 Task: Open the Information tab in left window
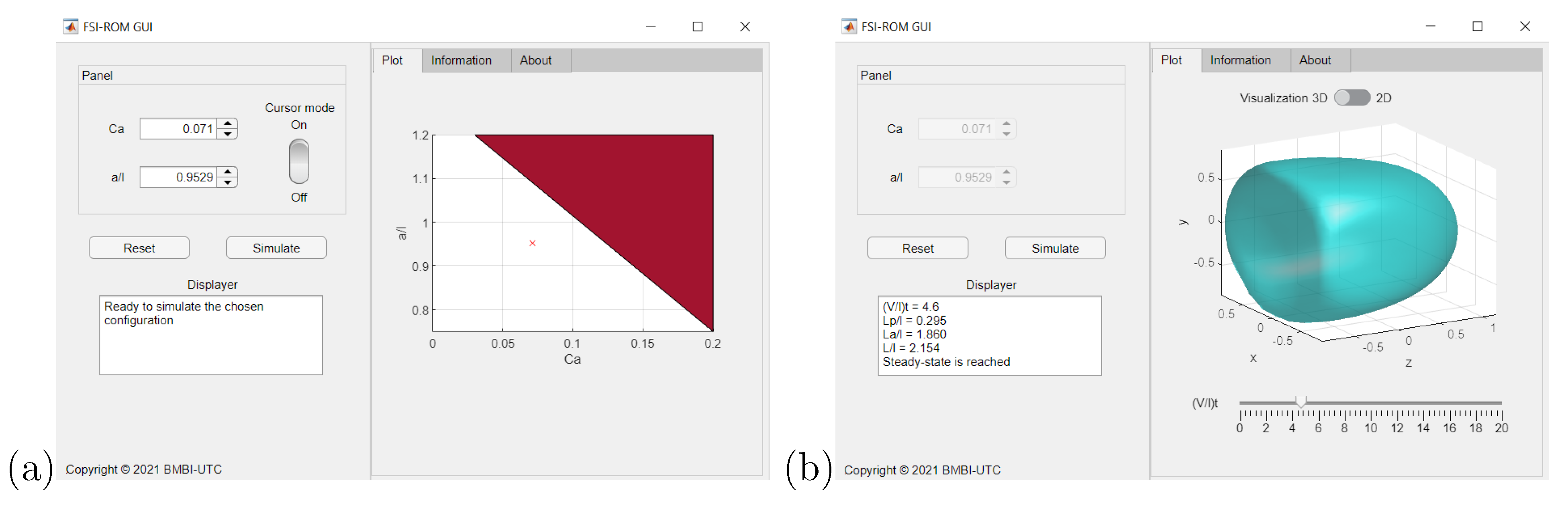461,60
